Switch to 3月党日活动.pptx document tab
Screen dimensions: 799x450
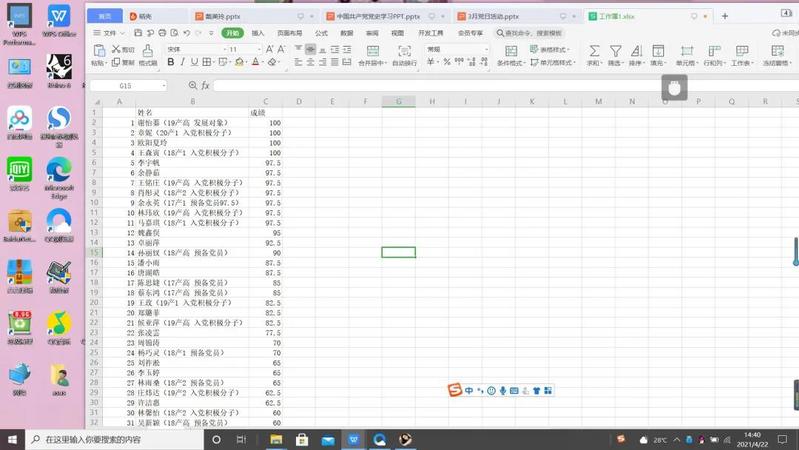click(x=518, y=16)
